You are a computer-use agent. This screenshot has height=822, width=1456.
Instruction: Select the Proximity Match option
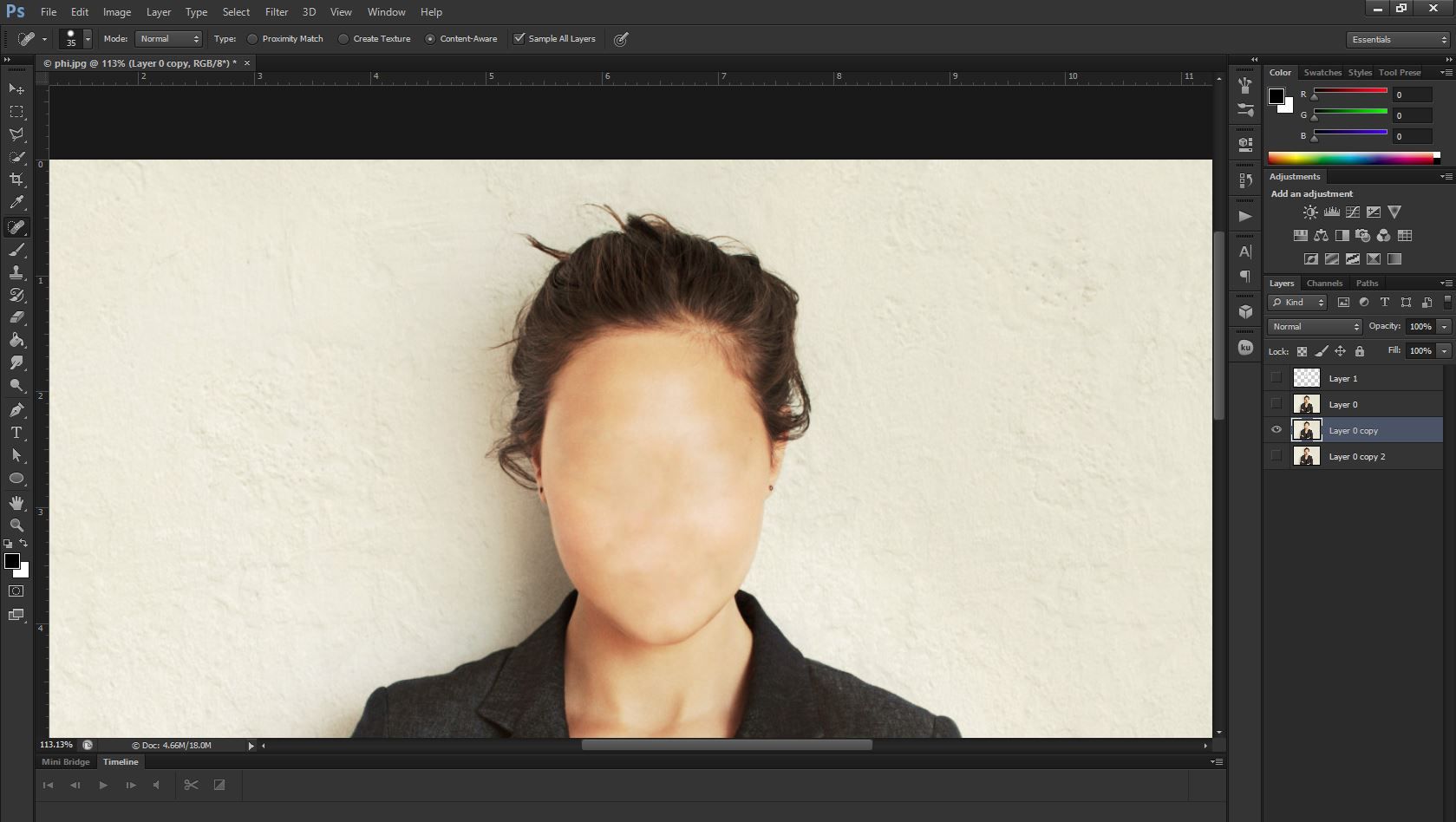click(251, 38)
